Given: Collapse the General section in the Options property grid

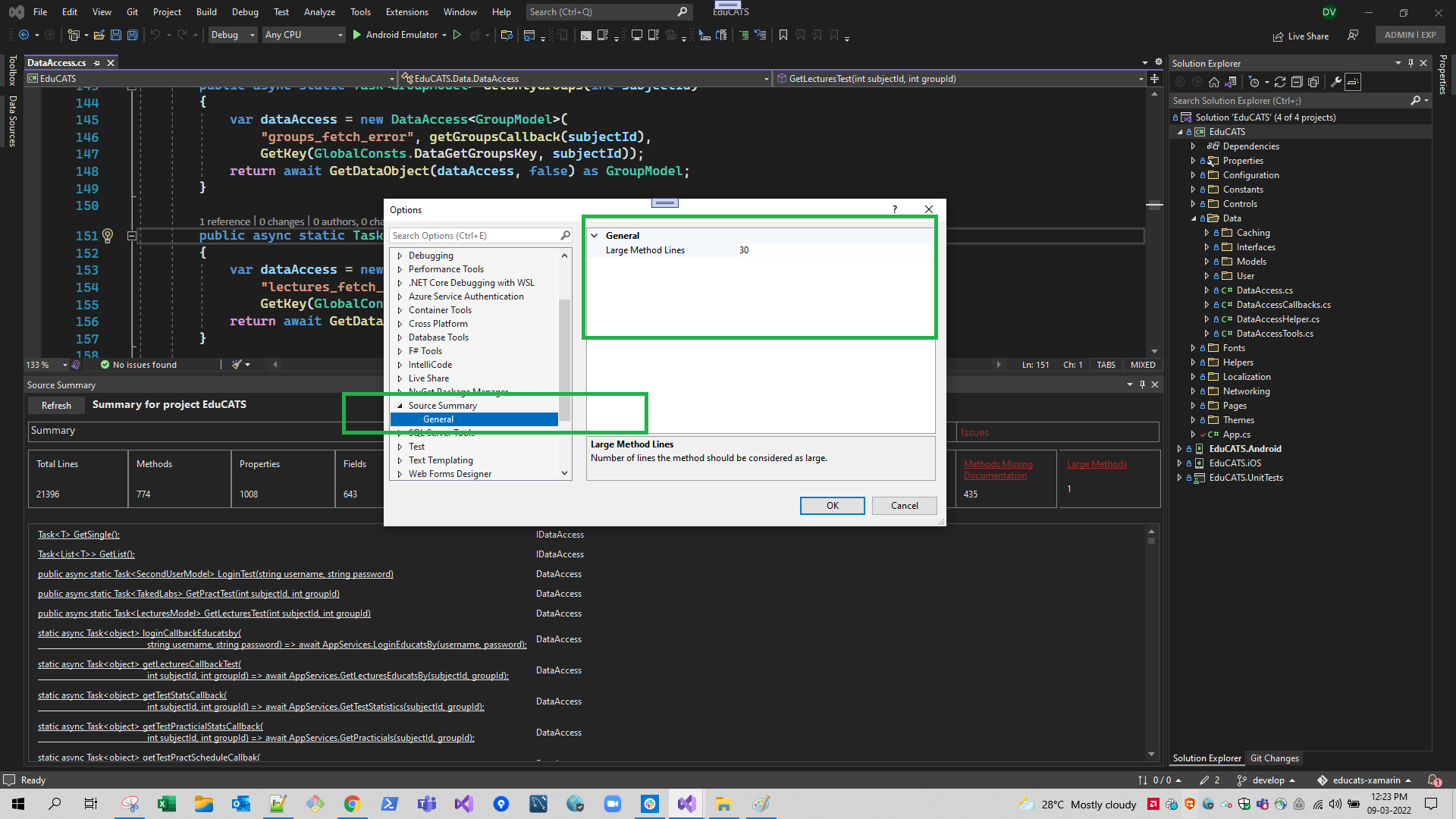Looking at the screenshot, I should (595, 236).
